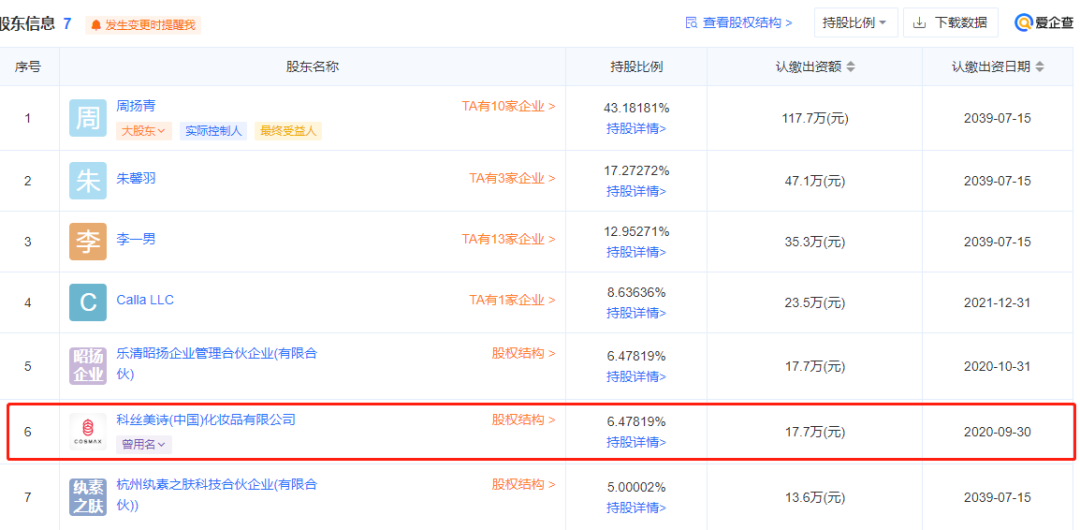Click the COSMAX company logo
1080x530 pixels.
[88, 431]
